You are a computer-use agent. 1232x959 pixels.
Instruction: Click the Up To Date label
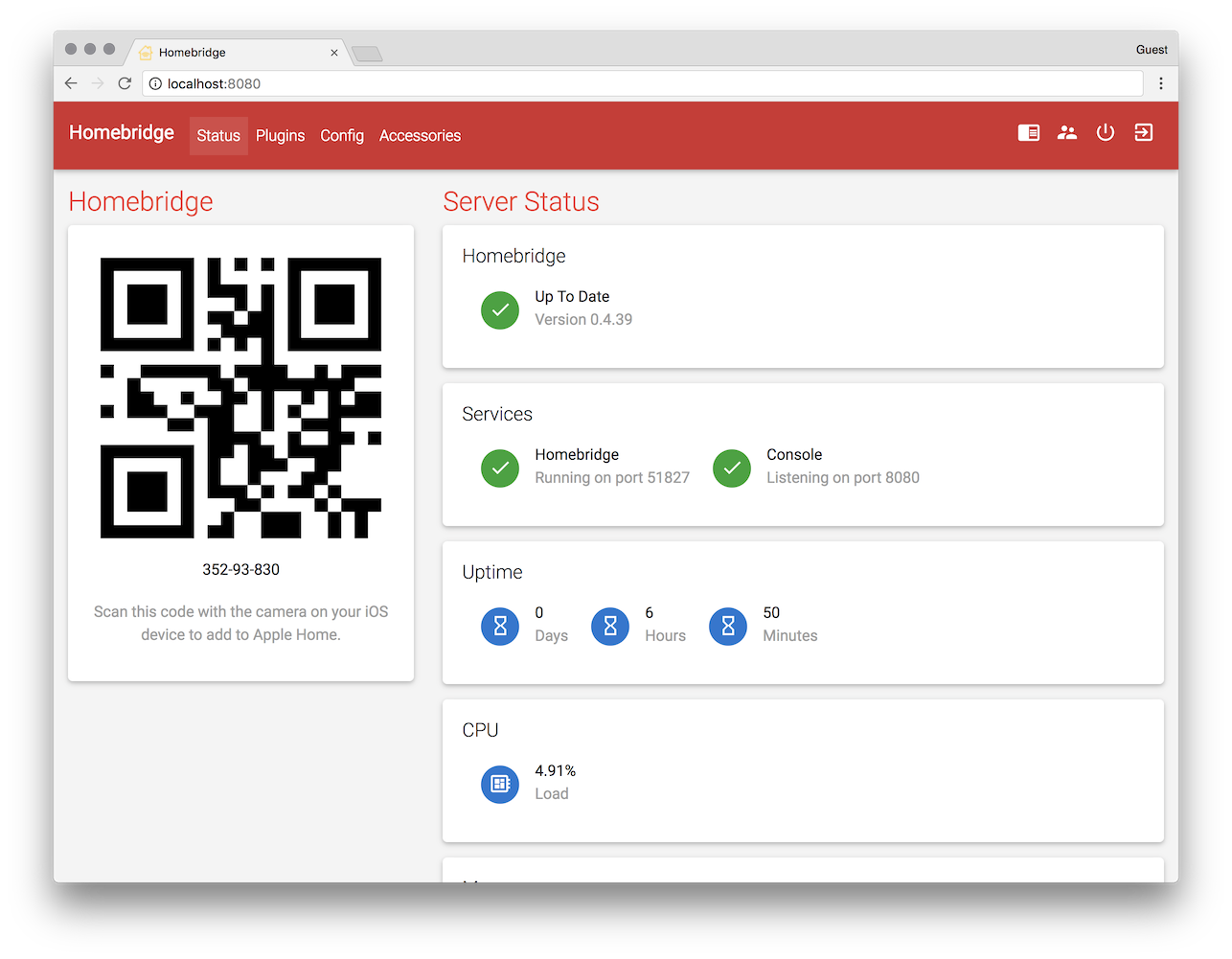572,297
